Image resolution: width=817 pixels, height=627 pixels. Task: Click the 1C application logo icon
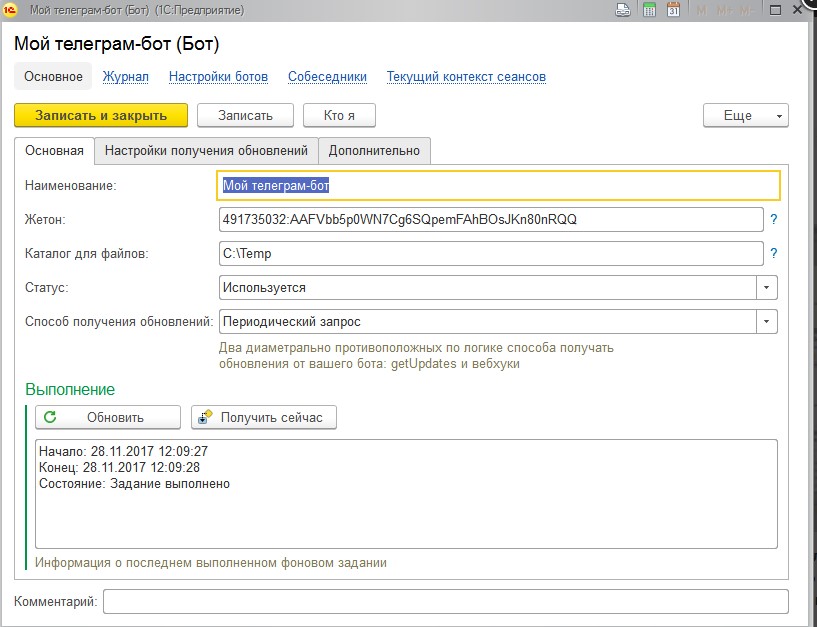[x=11, y=10]
